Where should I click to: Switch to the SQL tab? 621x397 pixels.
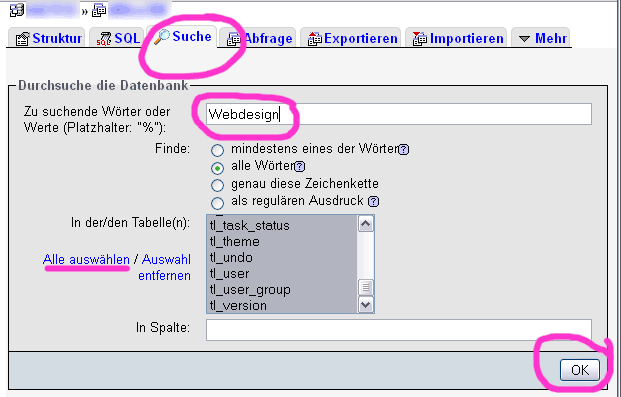(117, 38)
